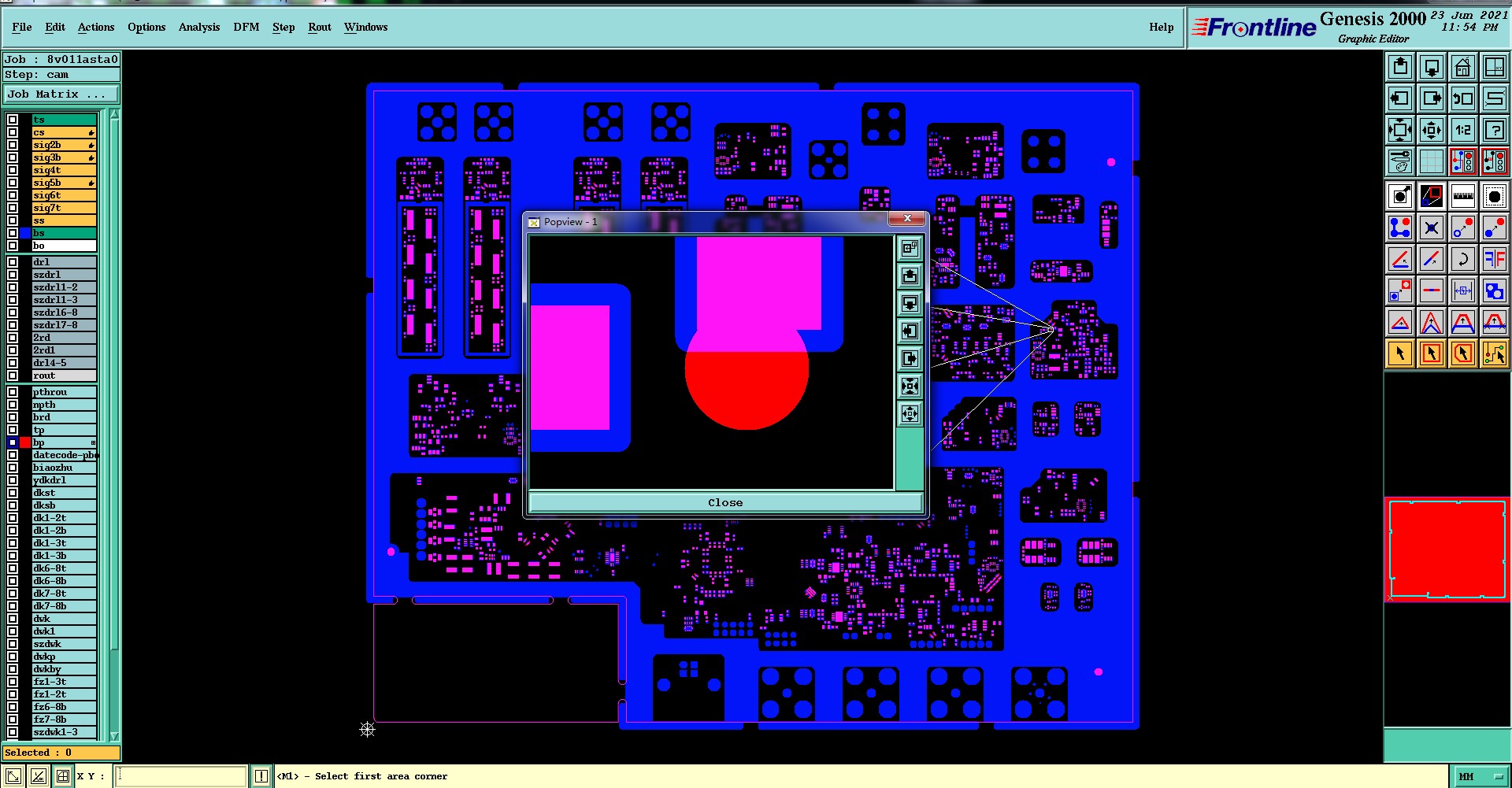Select the dwkby layer name

point(64,669)
